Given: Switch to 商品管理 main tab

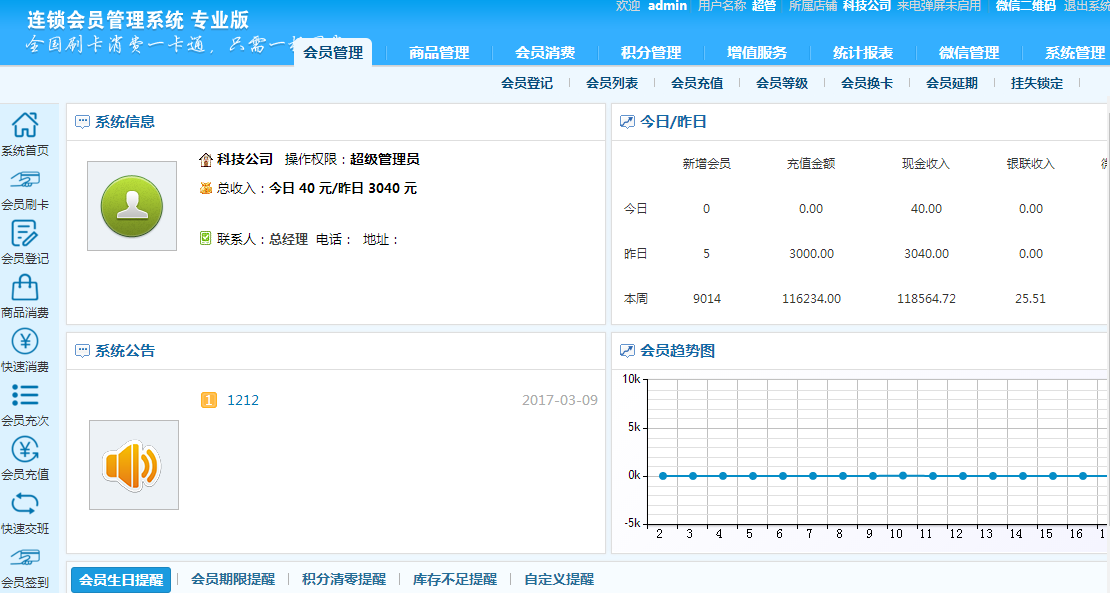Looking at the screenshot, I should (439, 53).
